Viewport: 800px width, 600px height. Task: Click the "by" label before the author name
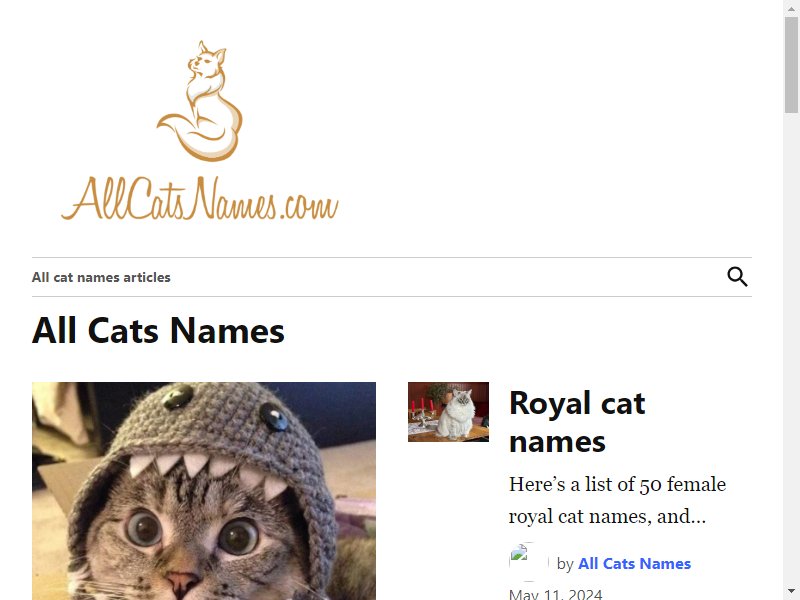pos(565,564)
